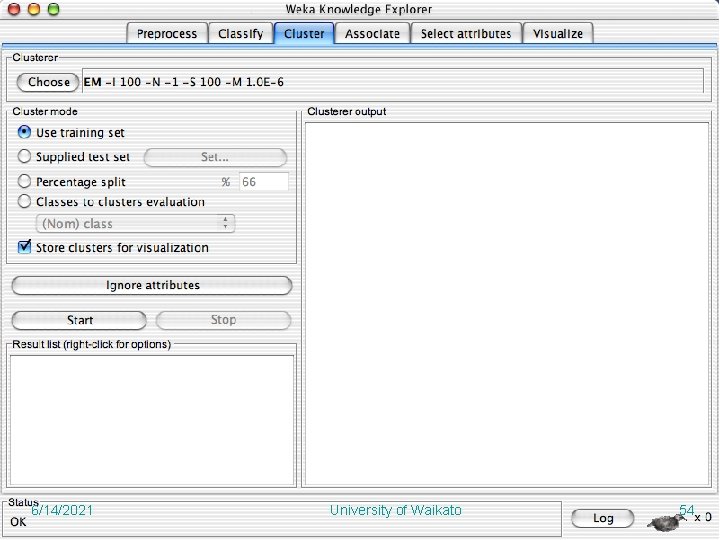Start the clustering run
The height and width of the screenshot is (540, 720).
tap(79, 320)
